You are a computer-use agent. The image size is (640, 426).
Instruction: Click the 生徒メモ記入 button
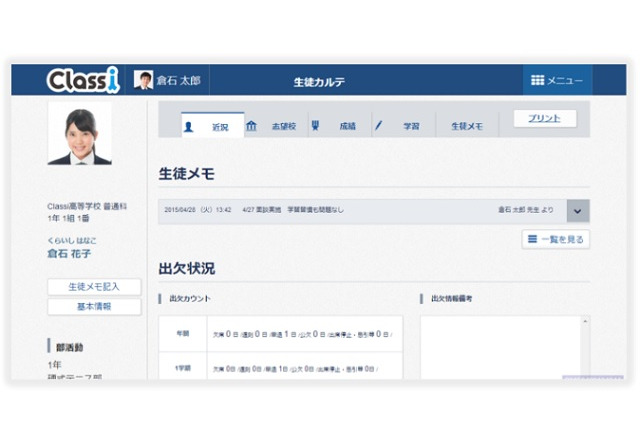(x=94, y=286)
